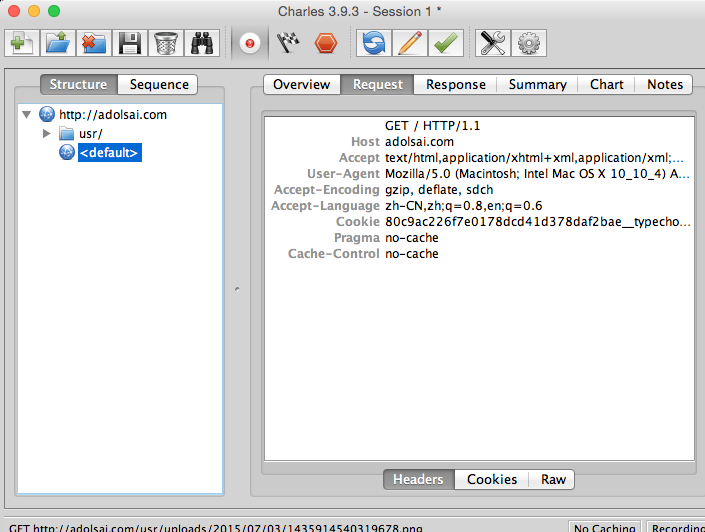The image size is (705, 532).
Task: Show the Raw view
Action: 553,479
